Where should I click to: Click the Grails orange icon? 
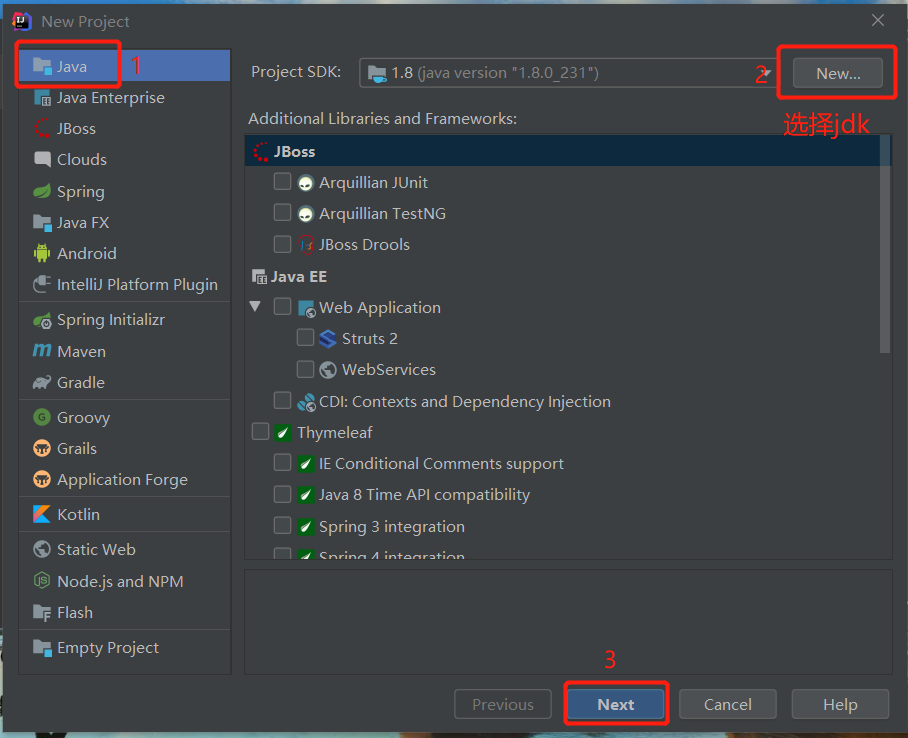(42, 448)
